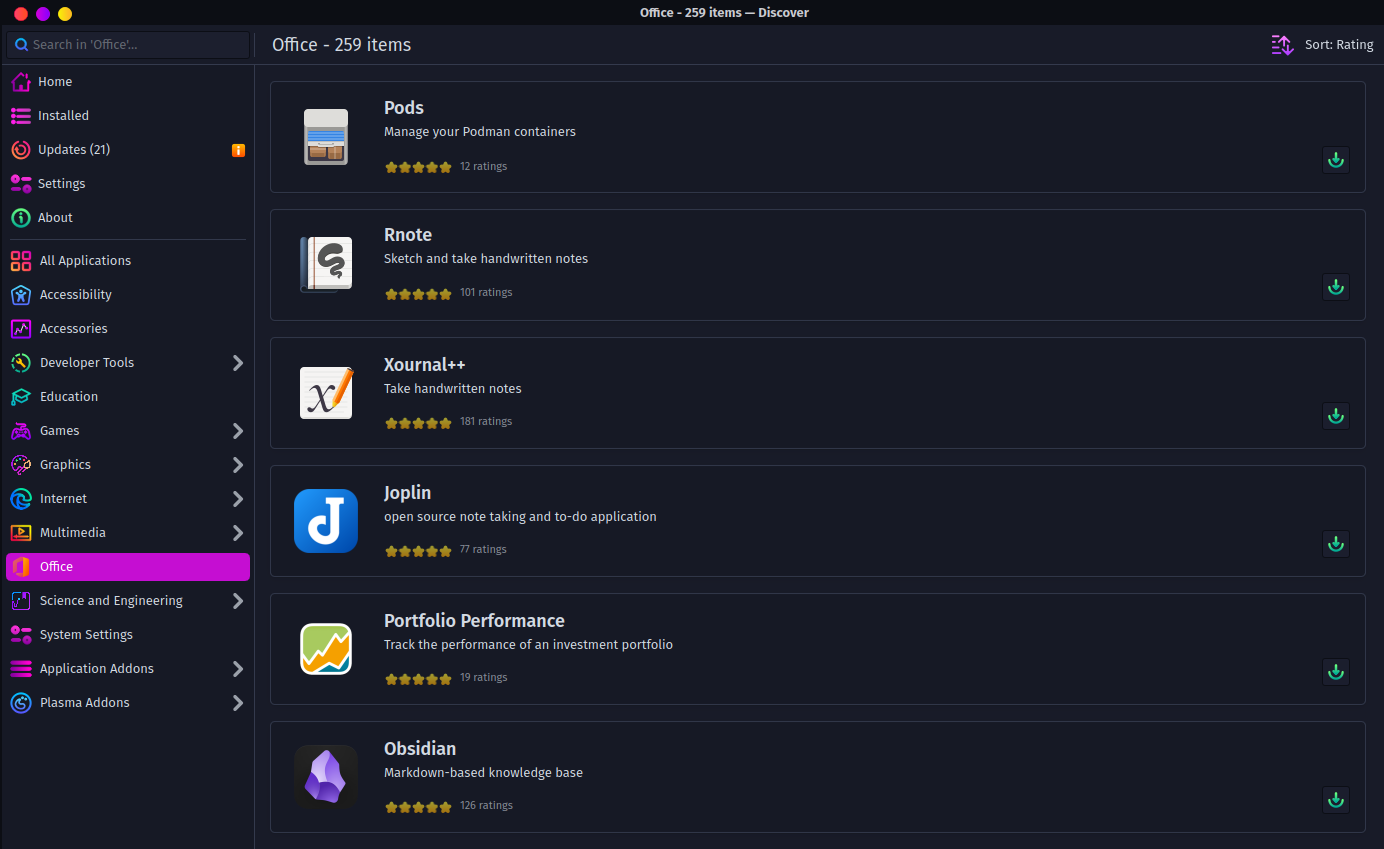
Task: Expand Developer Tools subcategories arrow
Action: [238, 363]
